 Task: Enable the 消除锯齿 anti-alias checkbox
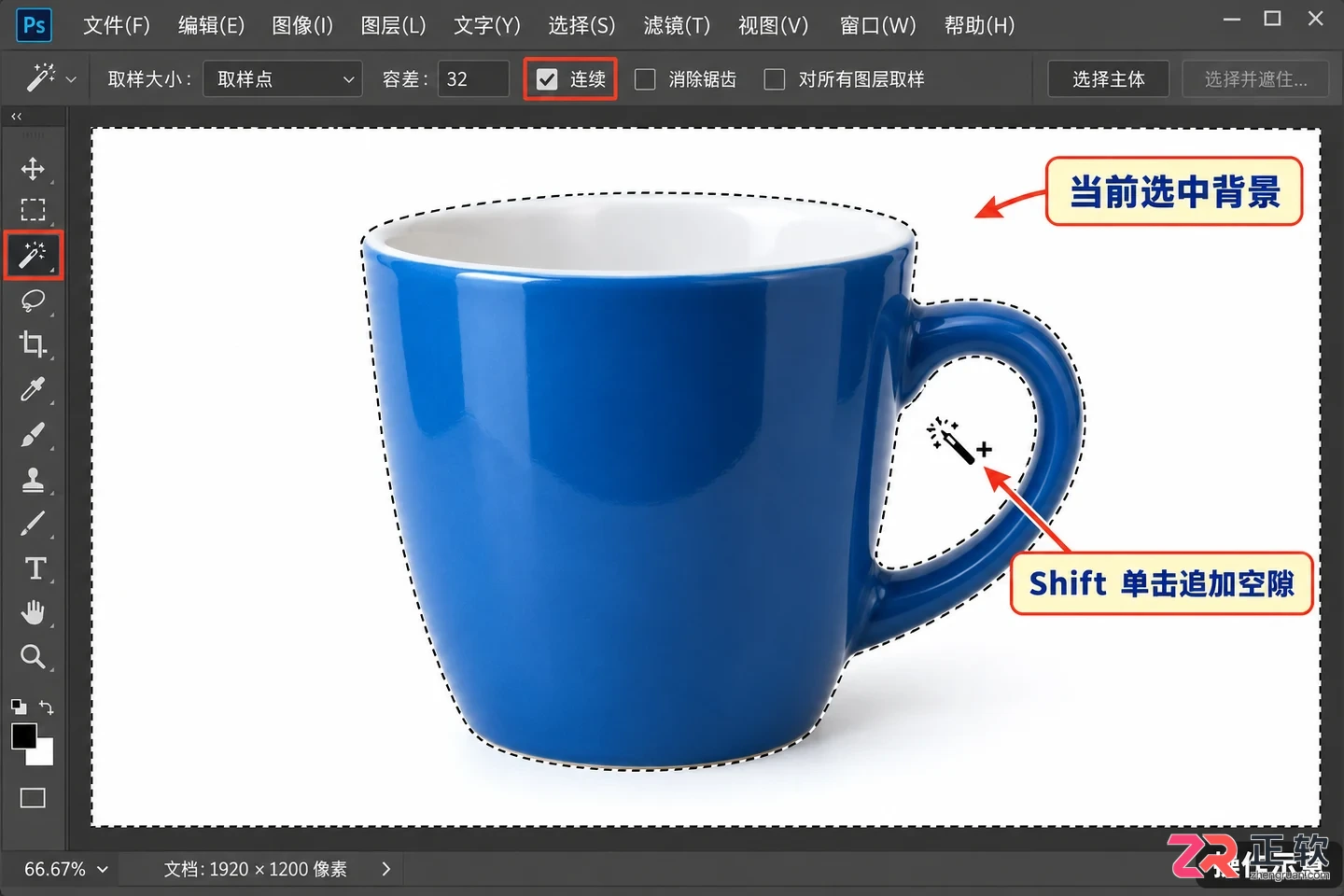point(645,79)
